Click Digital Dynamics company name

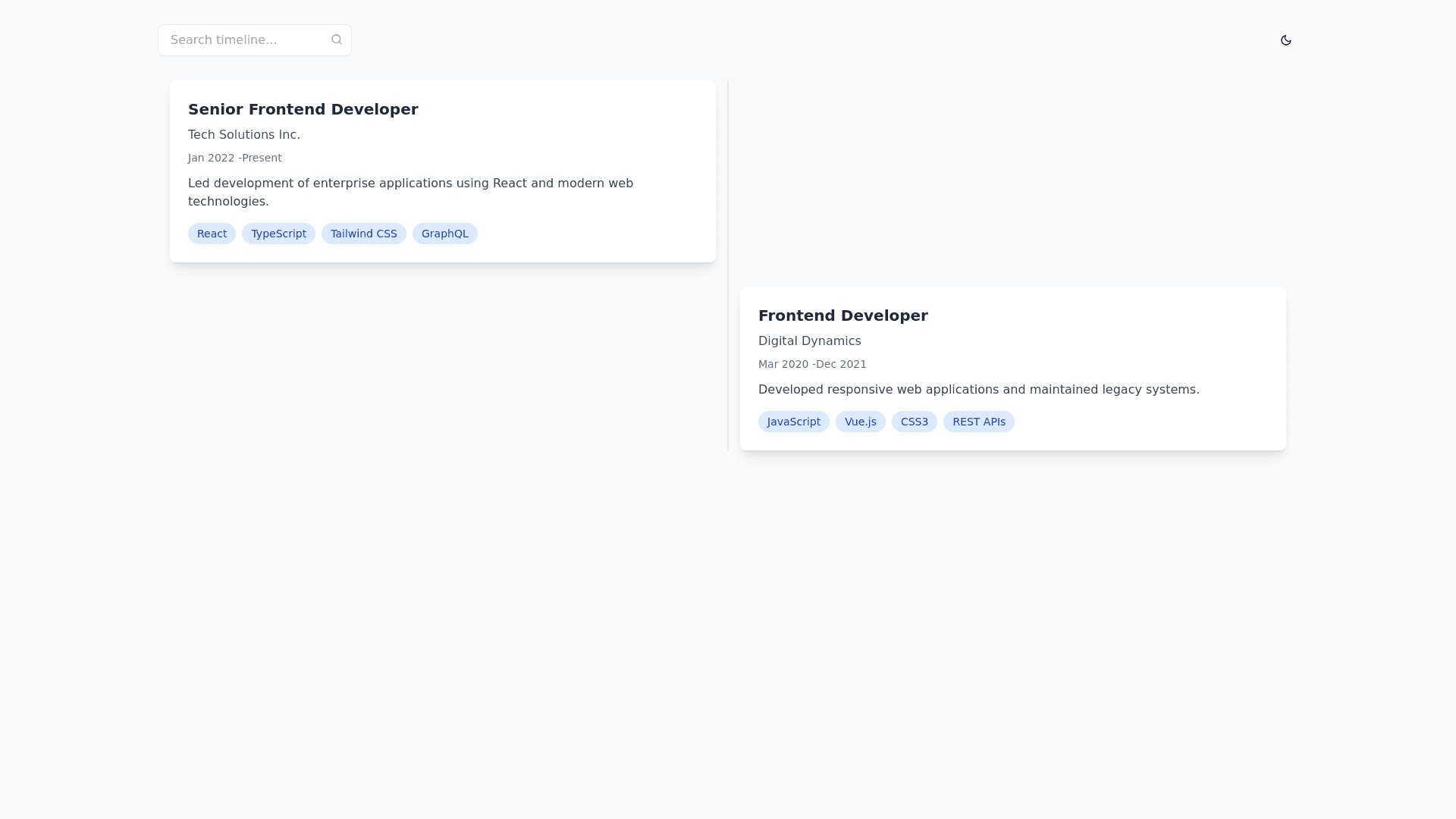[x=809, y=341]
